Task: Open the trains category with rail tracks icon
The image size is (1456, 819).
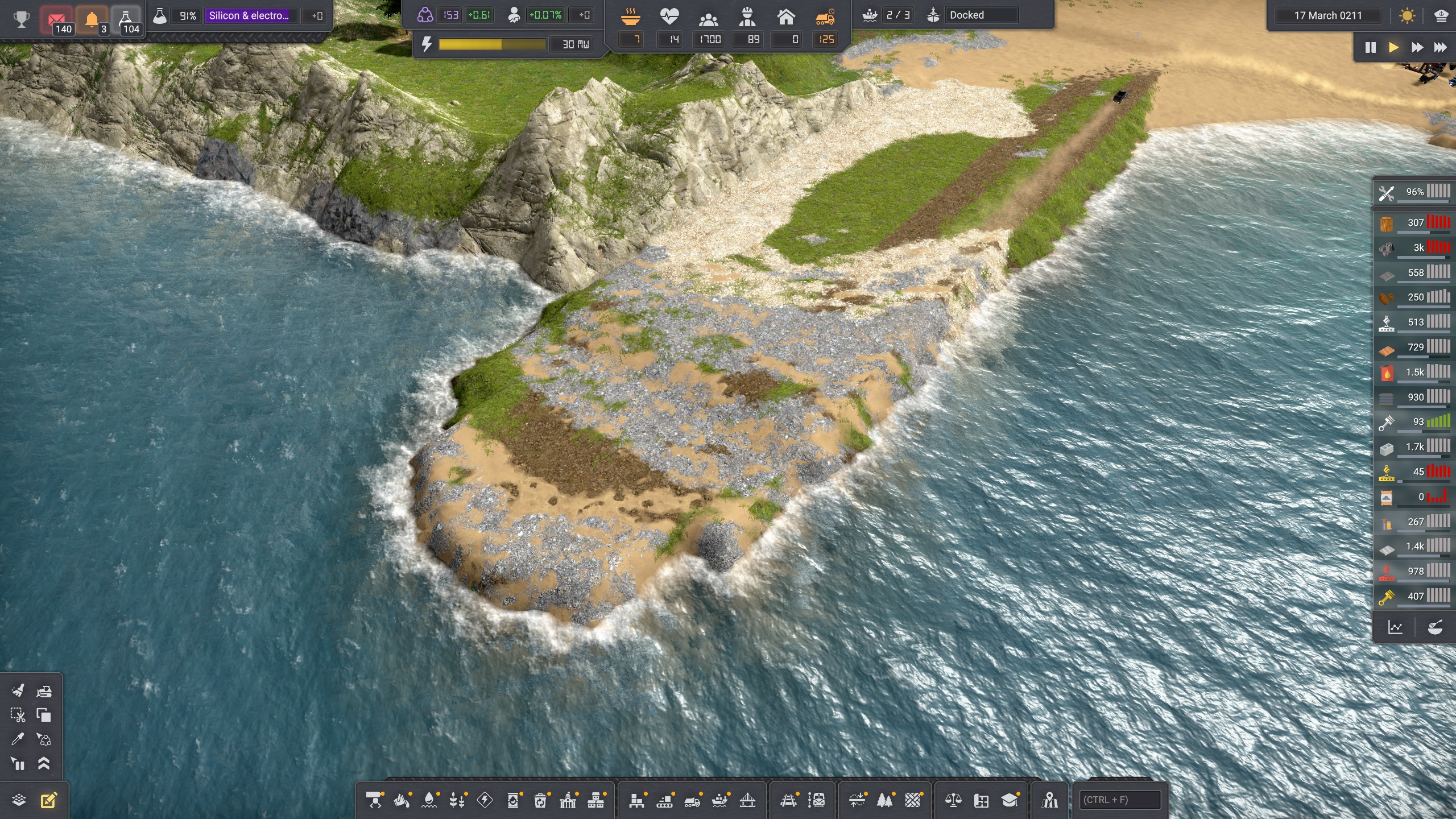Action: [x=788, y=801]
